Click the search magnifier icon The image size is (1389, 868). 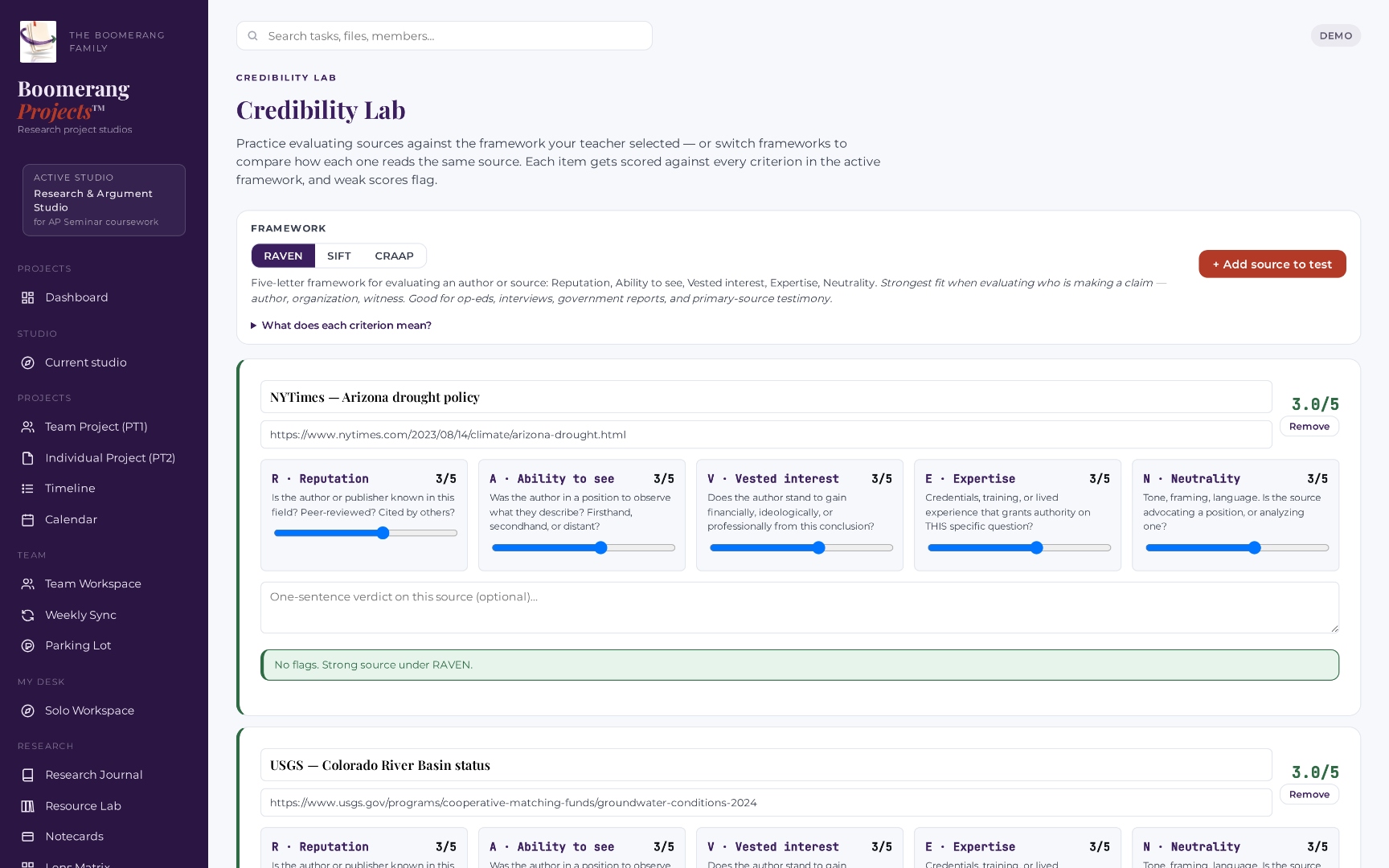coord(252,36)
